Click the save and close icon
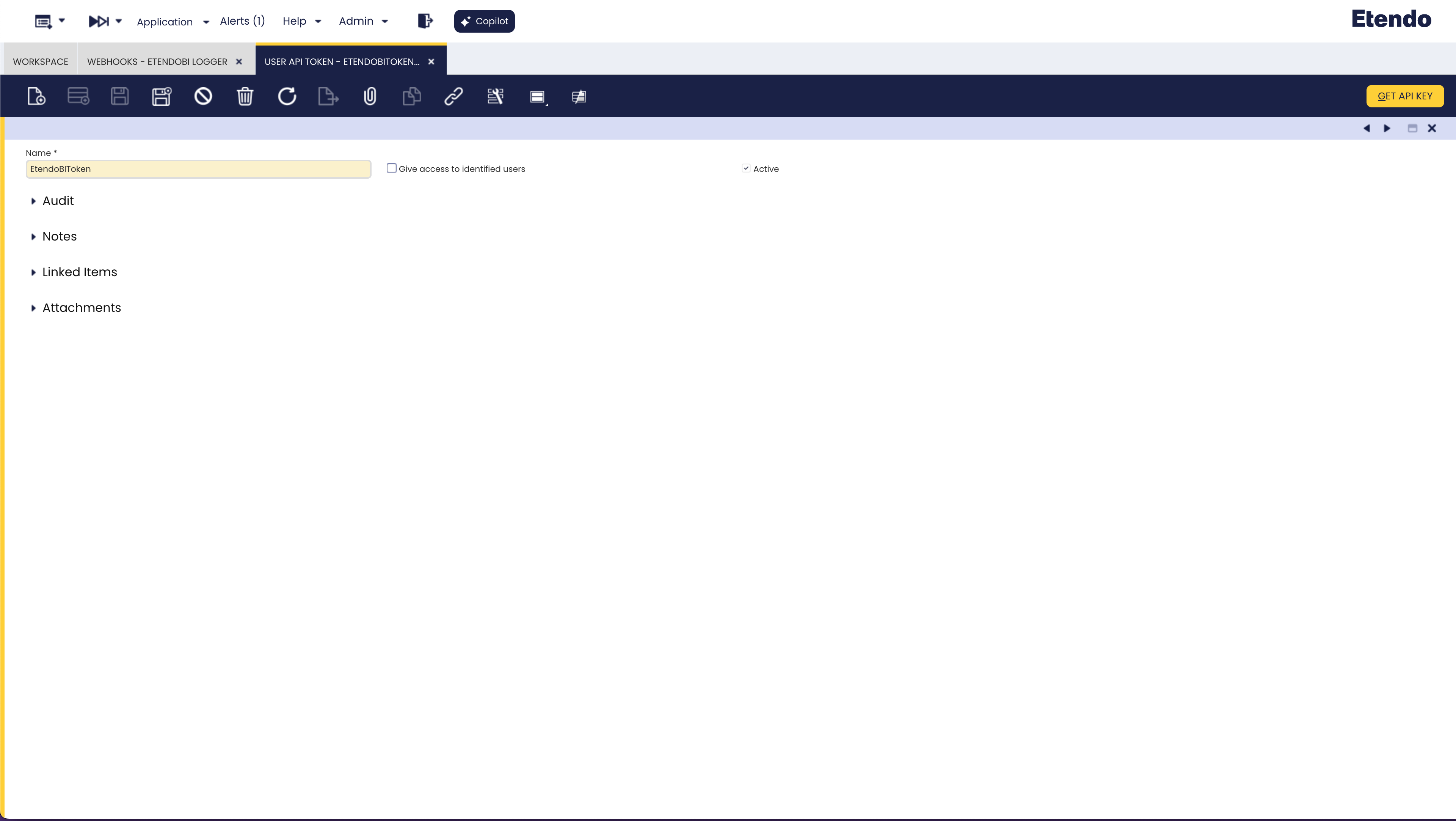Viewport: 1456px width, 821px height. coord(162,96)
